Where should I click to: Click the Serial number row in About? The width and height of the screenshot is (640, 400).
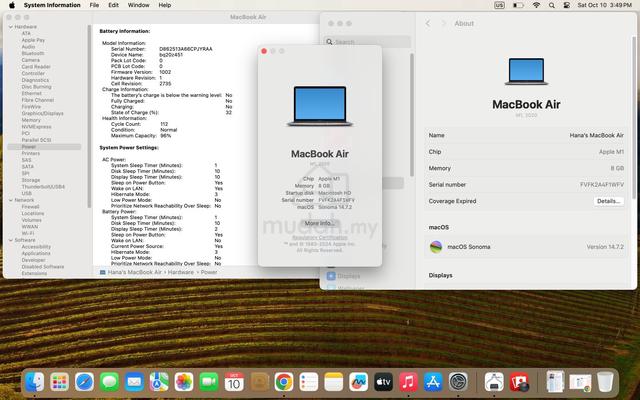click(x=526, y=185)
